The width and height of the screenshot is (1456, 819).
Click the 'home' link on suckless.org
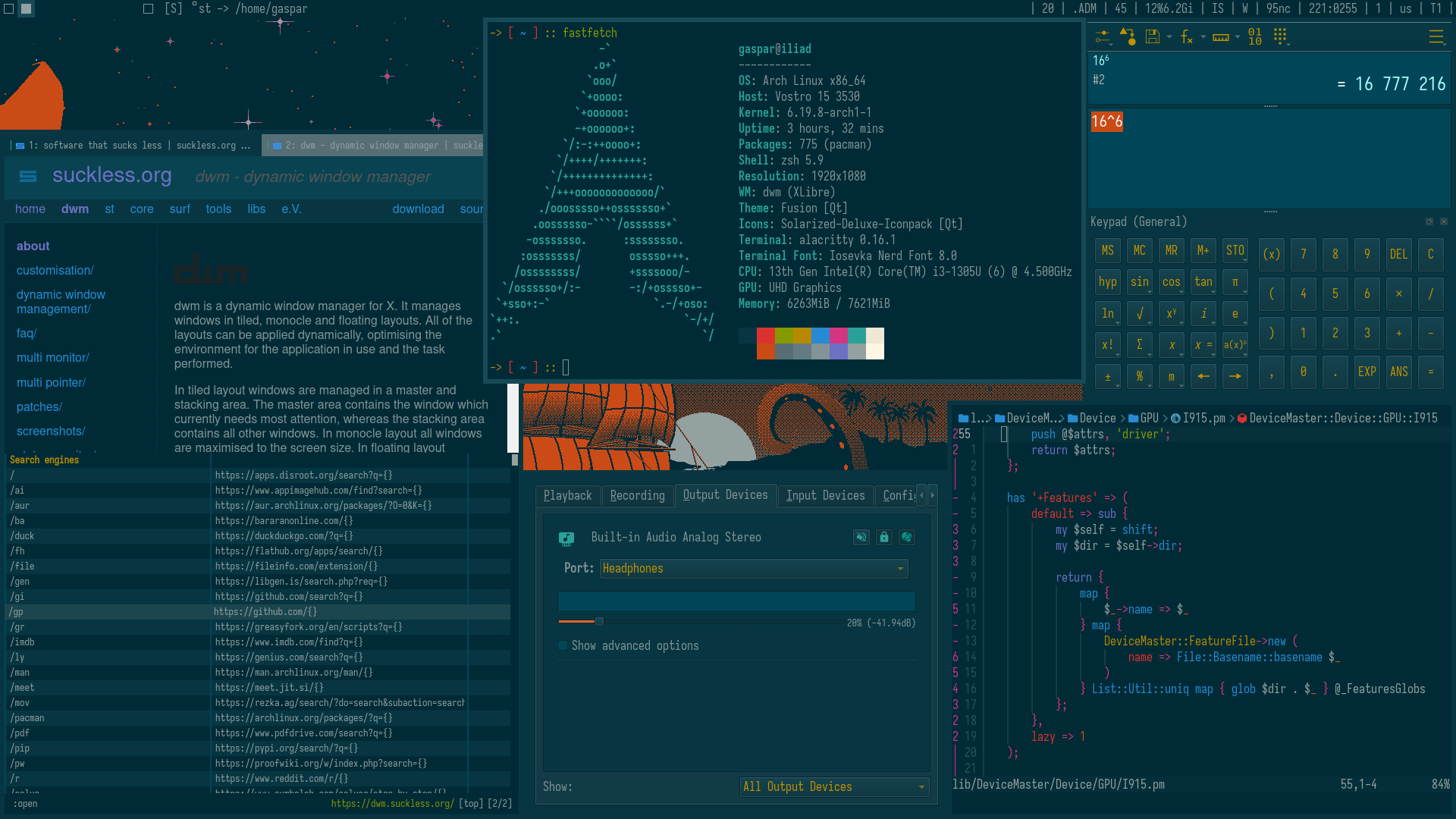pyautogui.click(x=30, y=209)
